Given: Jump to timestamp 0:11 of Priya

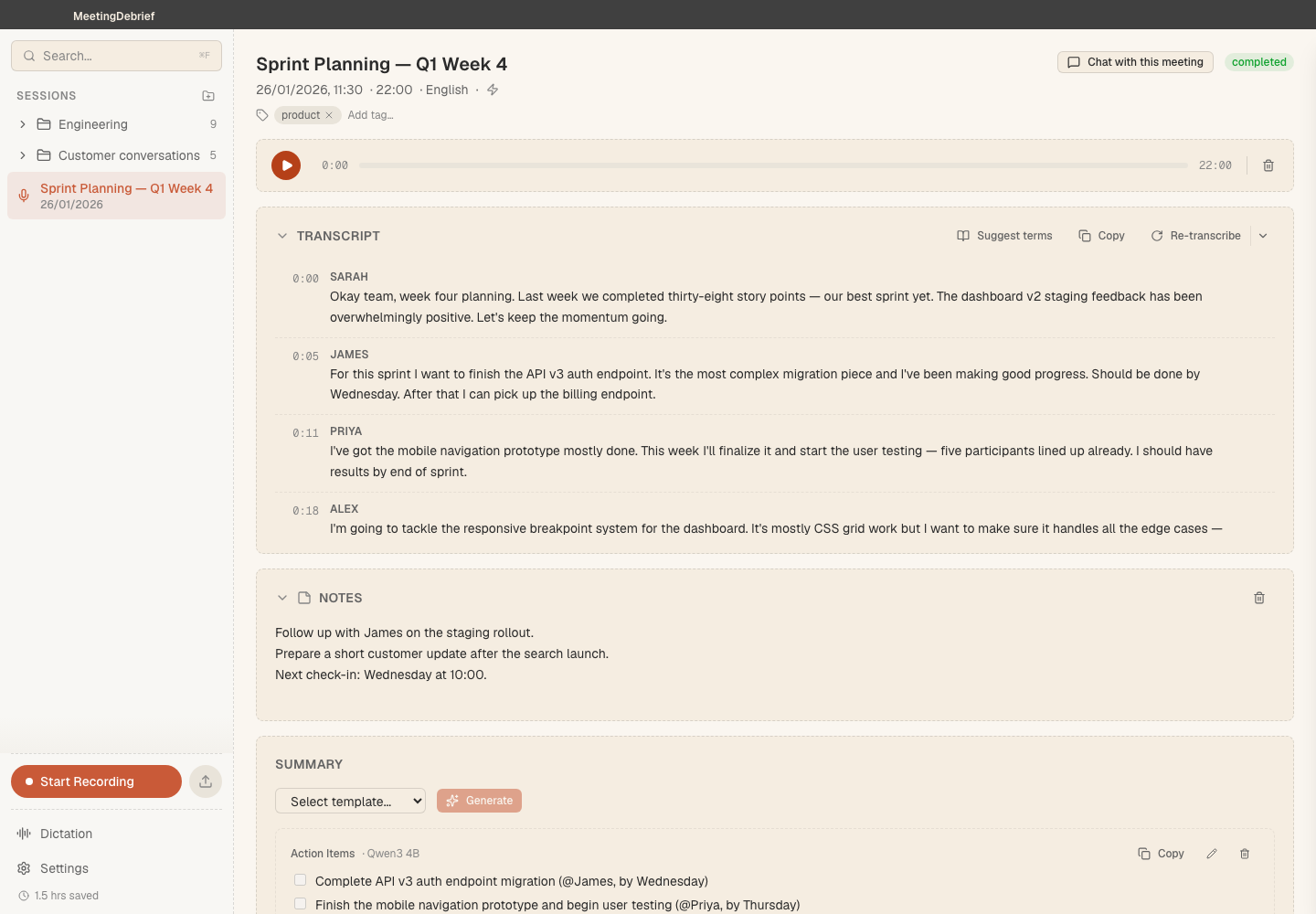Looking at the screenshot, I should tap(305, 433).
